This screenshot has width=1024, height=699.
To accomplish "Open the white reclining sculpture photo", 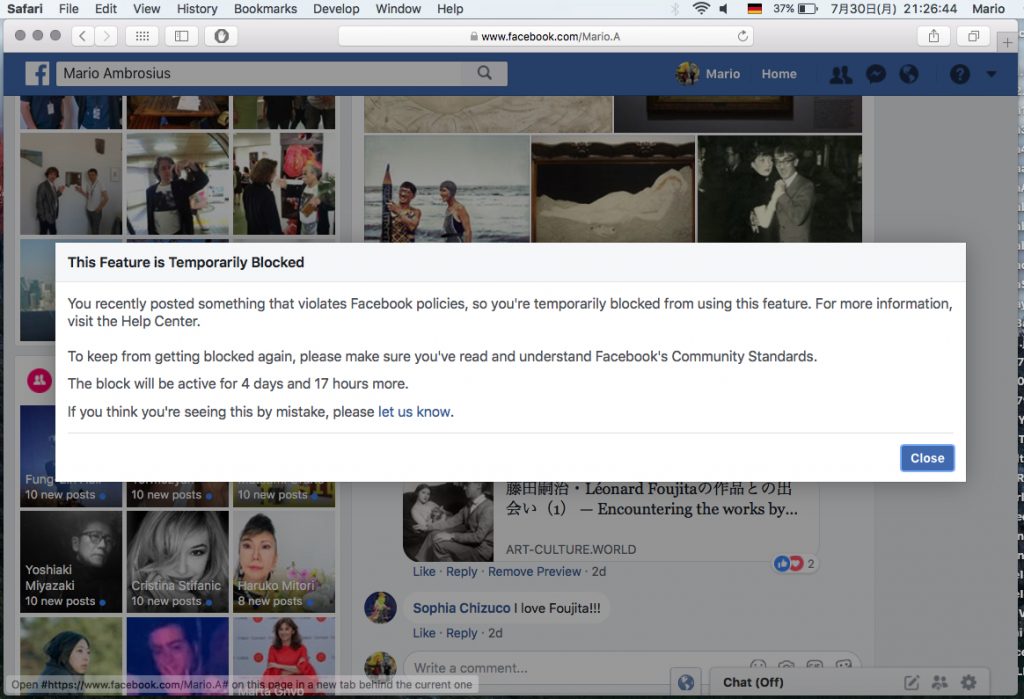I will coord(613,189).
